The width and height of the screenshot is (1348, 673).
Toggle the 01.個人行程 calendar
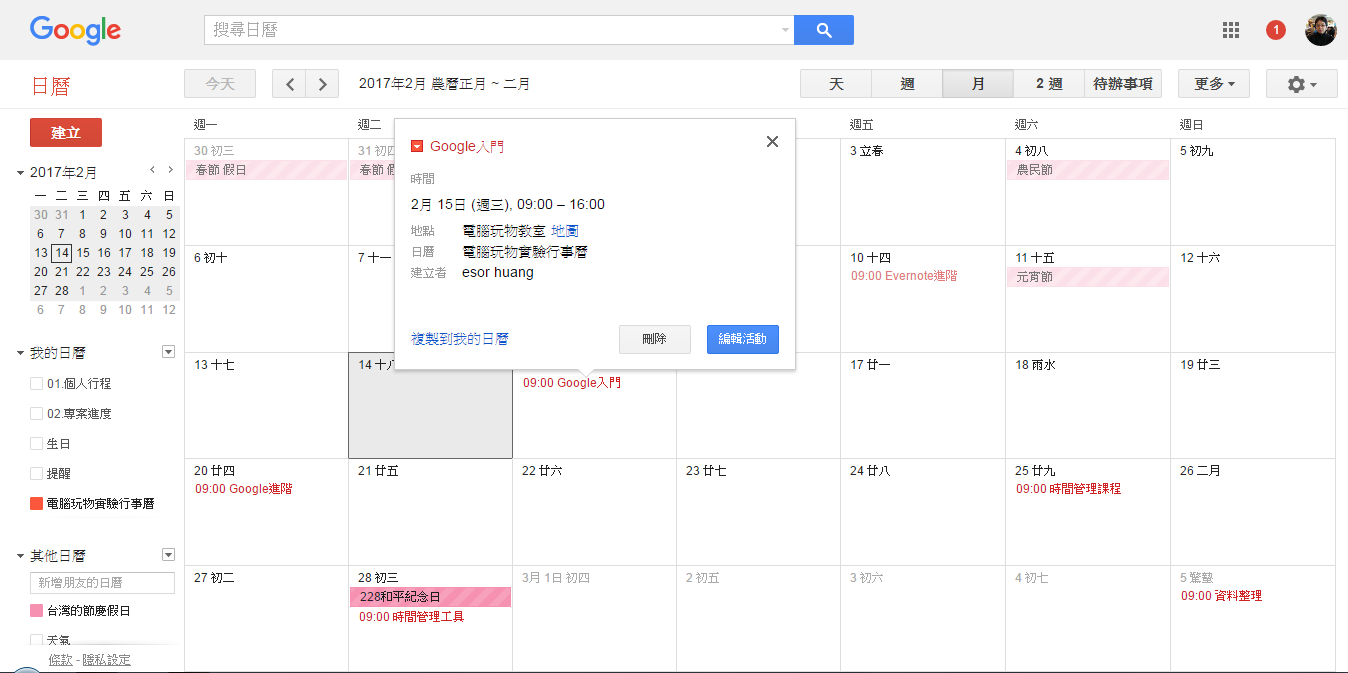click(x=37, y=384)
